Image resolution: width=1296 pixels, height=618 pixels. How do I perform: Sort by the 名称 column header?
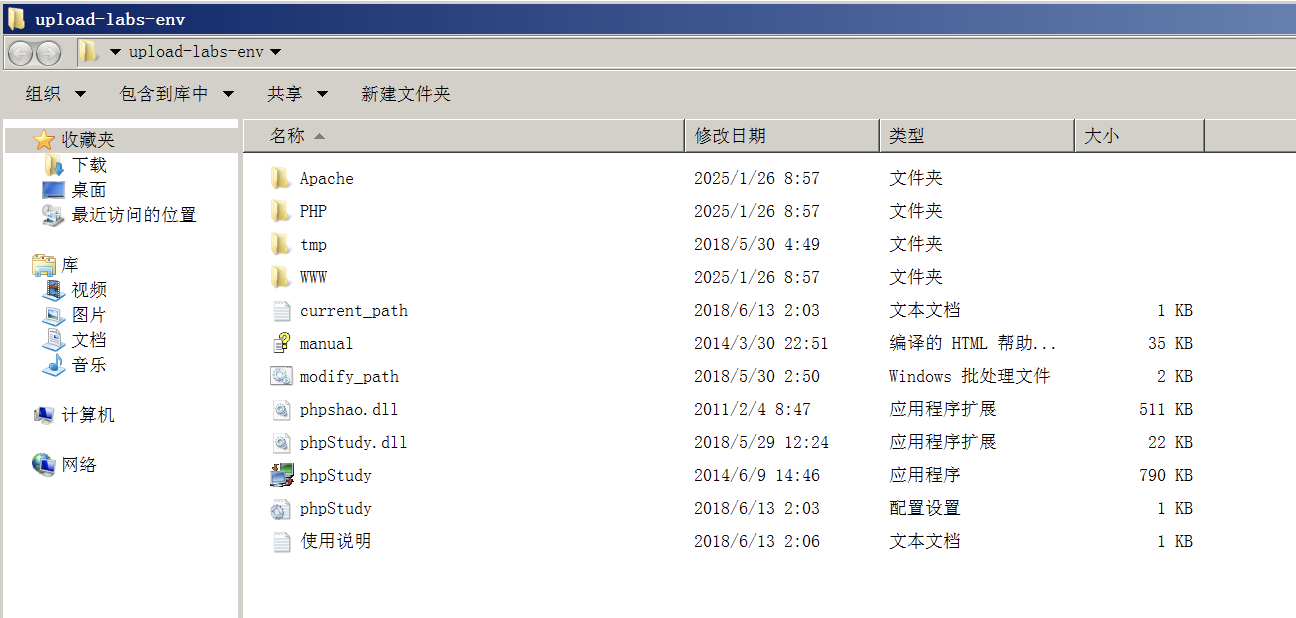click(288, 136)
